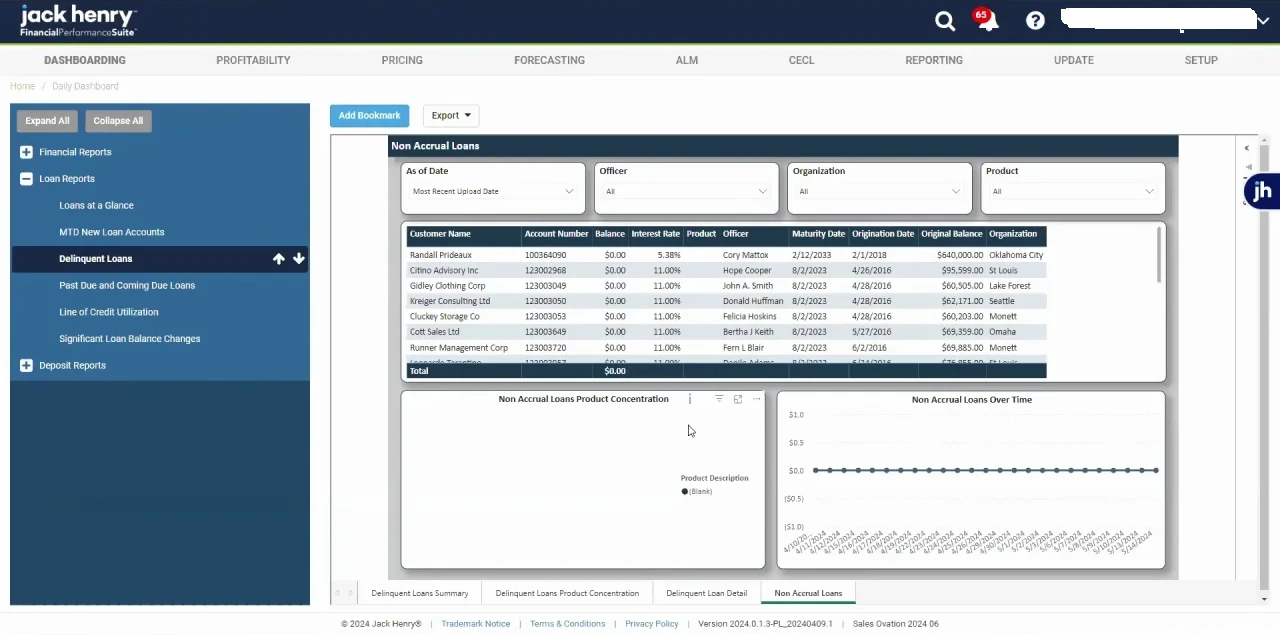This screenshot has height=635, width=1280.
Task: Click the Collapse All button
Action: click(x=118, y=121)
